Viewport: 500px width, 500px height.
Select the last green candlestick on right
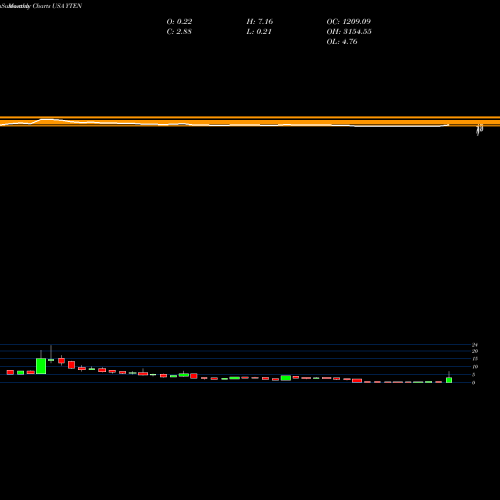(x=449, y=380)
